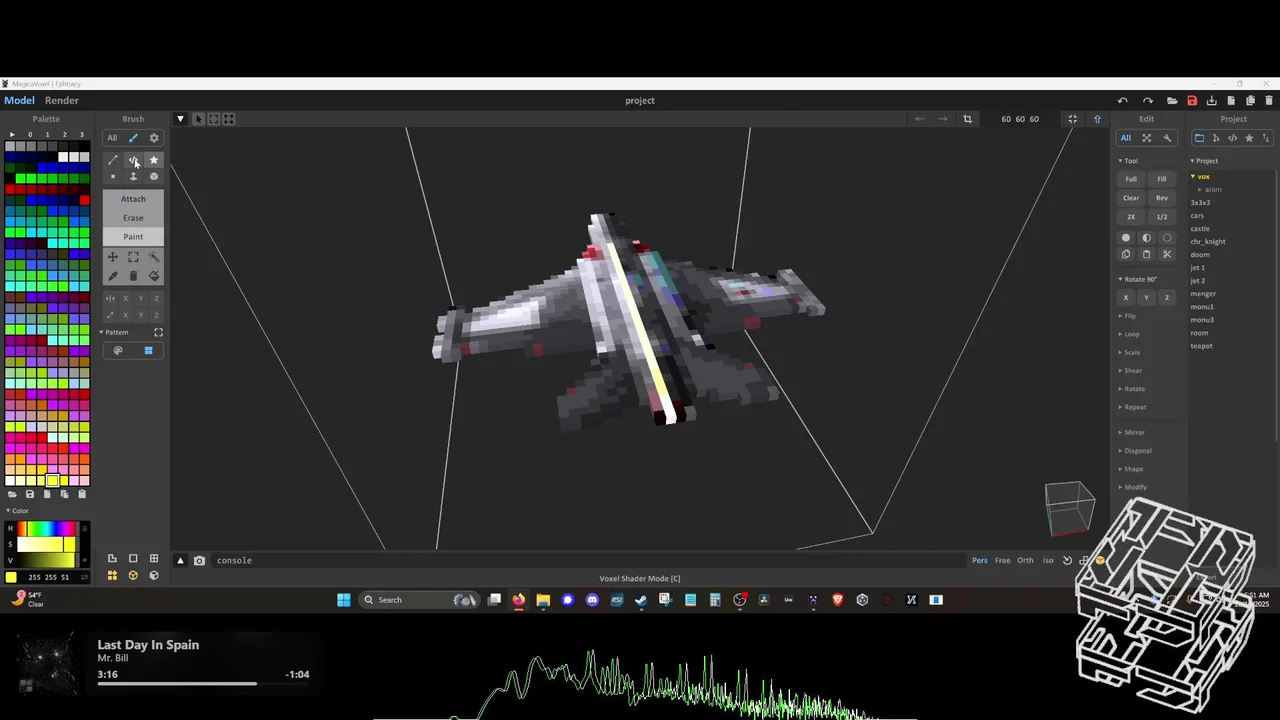Select the box brush cube icon
1280x720 pixels.
coord(154,177)
